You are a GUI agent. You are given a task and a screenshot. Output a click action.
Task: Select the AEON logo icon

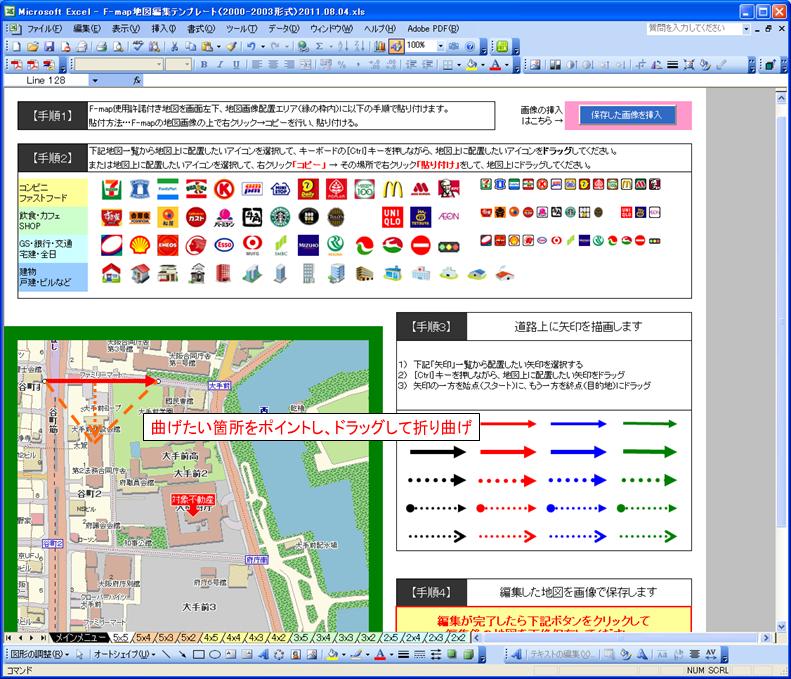point(448,216)
